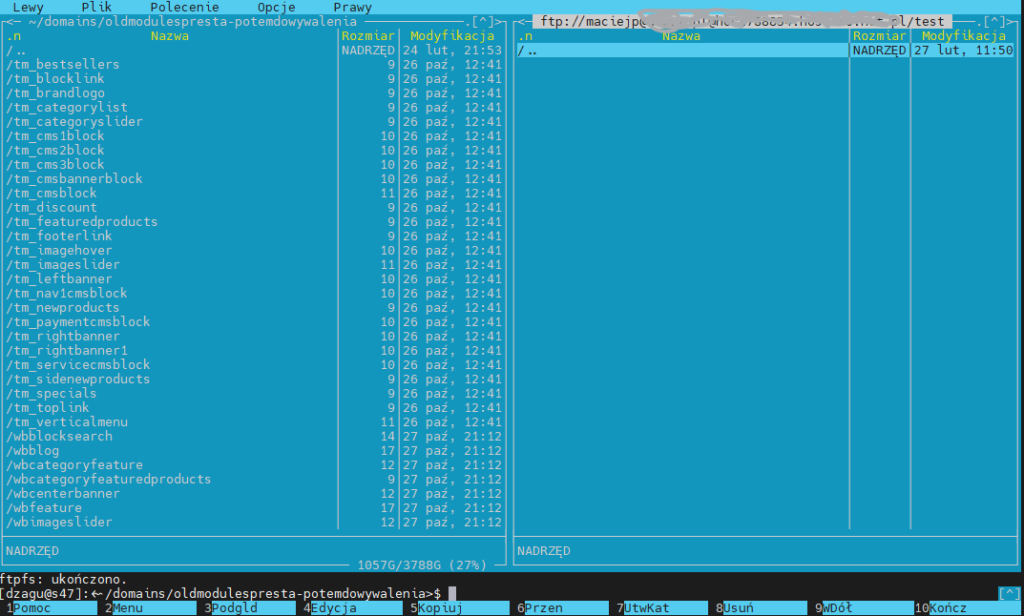Click the 9 WDół pull-down button
This screenshot has width=1024, height=616.
pos(861,608)
